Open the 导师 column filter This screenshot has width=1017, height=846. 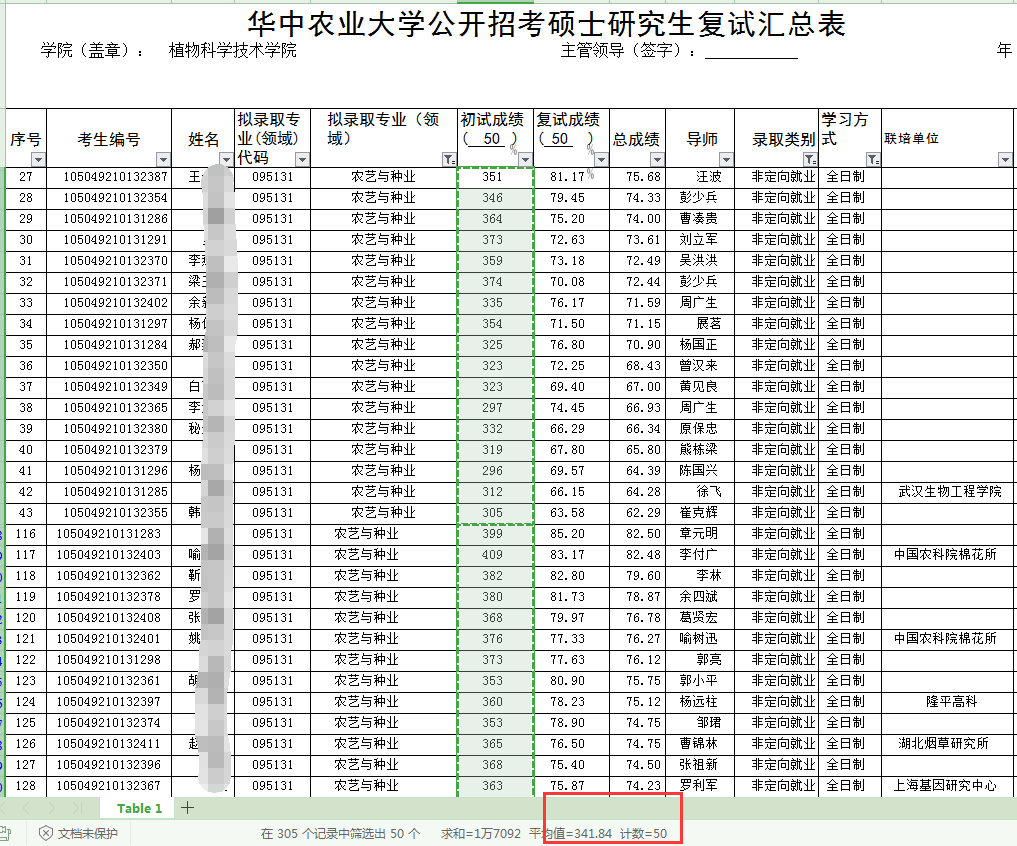[728, 160]
